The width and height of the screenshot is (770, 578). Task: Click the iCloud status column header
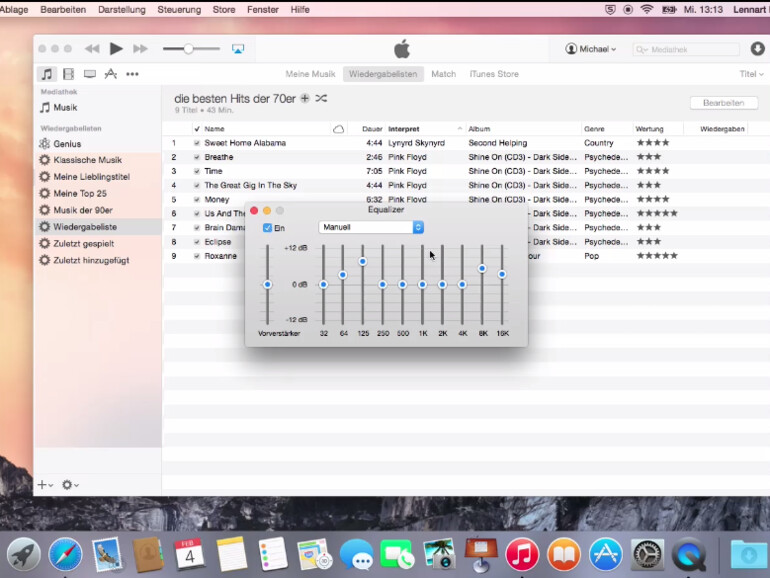338,129
